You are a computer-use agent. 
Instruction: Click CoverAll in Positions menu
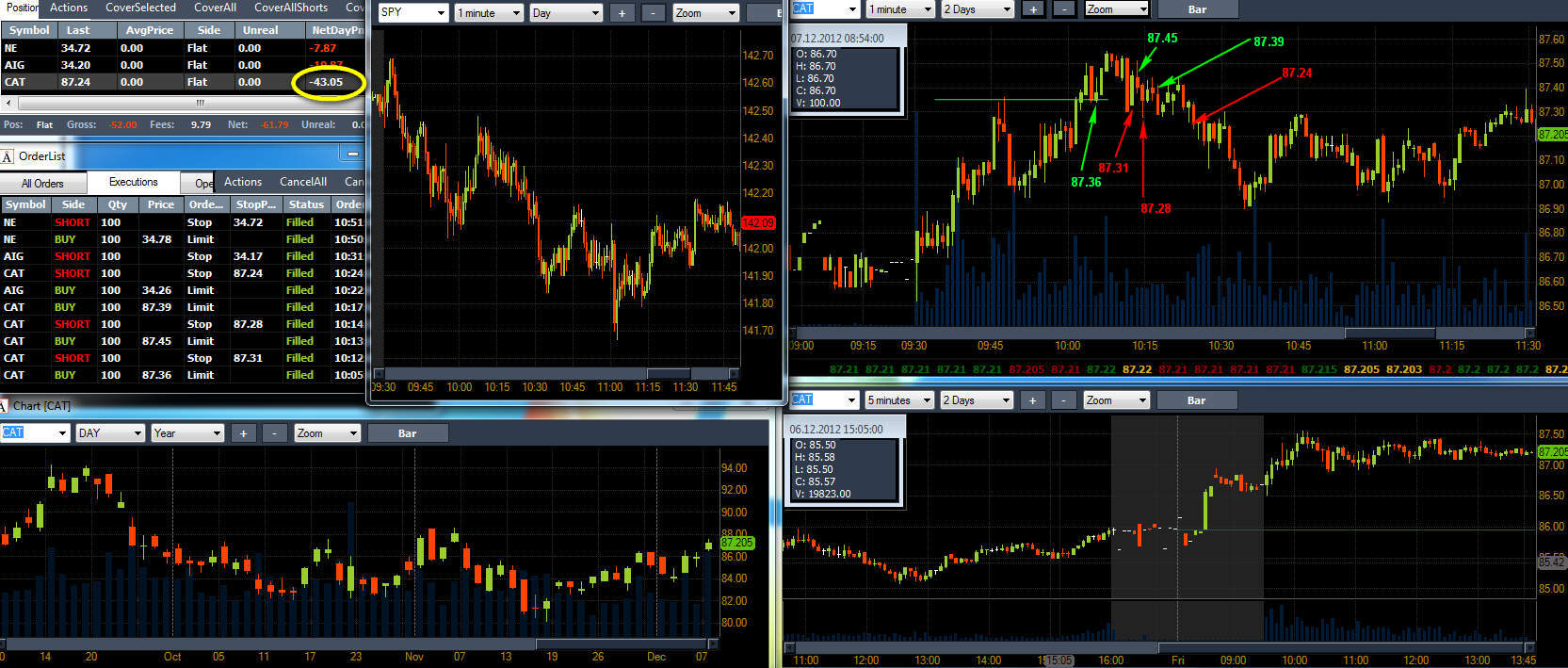coord(215,8)
